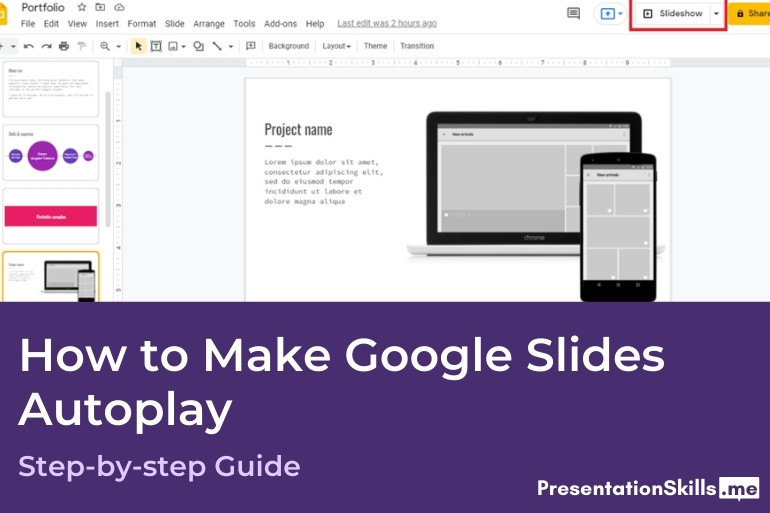Select the About me slide thumbnail

pyautogui.click(x=51, y=89)
